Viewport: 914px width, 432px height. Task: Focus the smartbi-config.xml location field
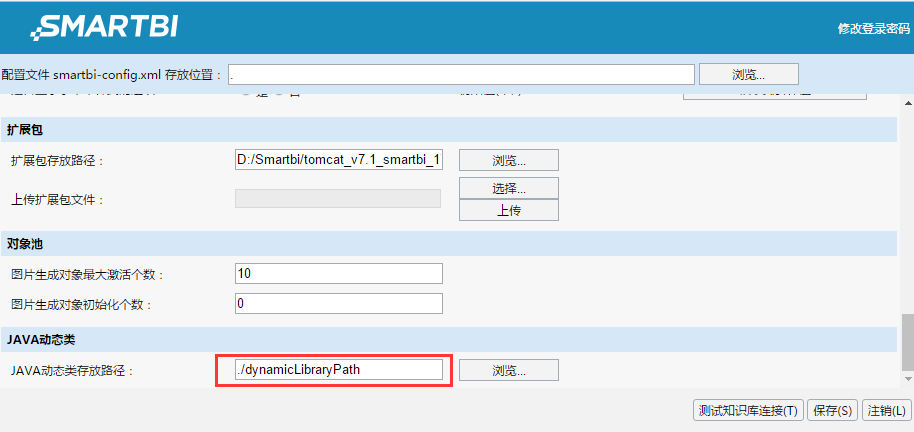point(461,75)
